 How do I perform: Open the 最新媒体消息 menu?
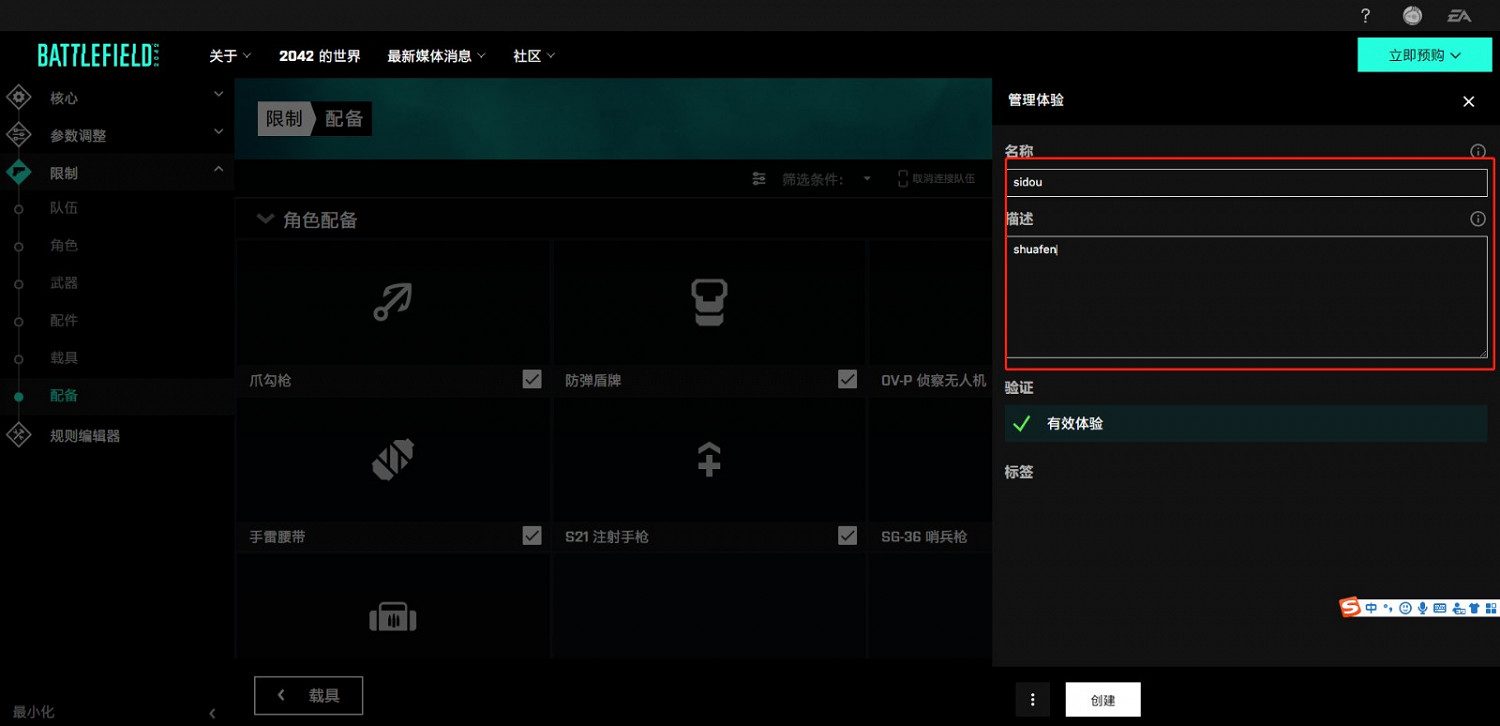tap(436, 56)
